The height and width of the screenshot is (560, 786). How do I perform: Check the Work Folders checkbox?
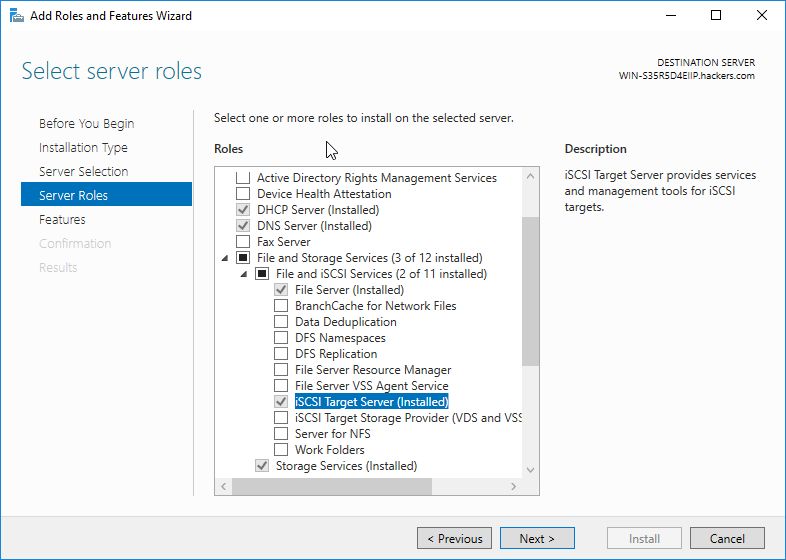click(x=281, y=450)
